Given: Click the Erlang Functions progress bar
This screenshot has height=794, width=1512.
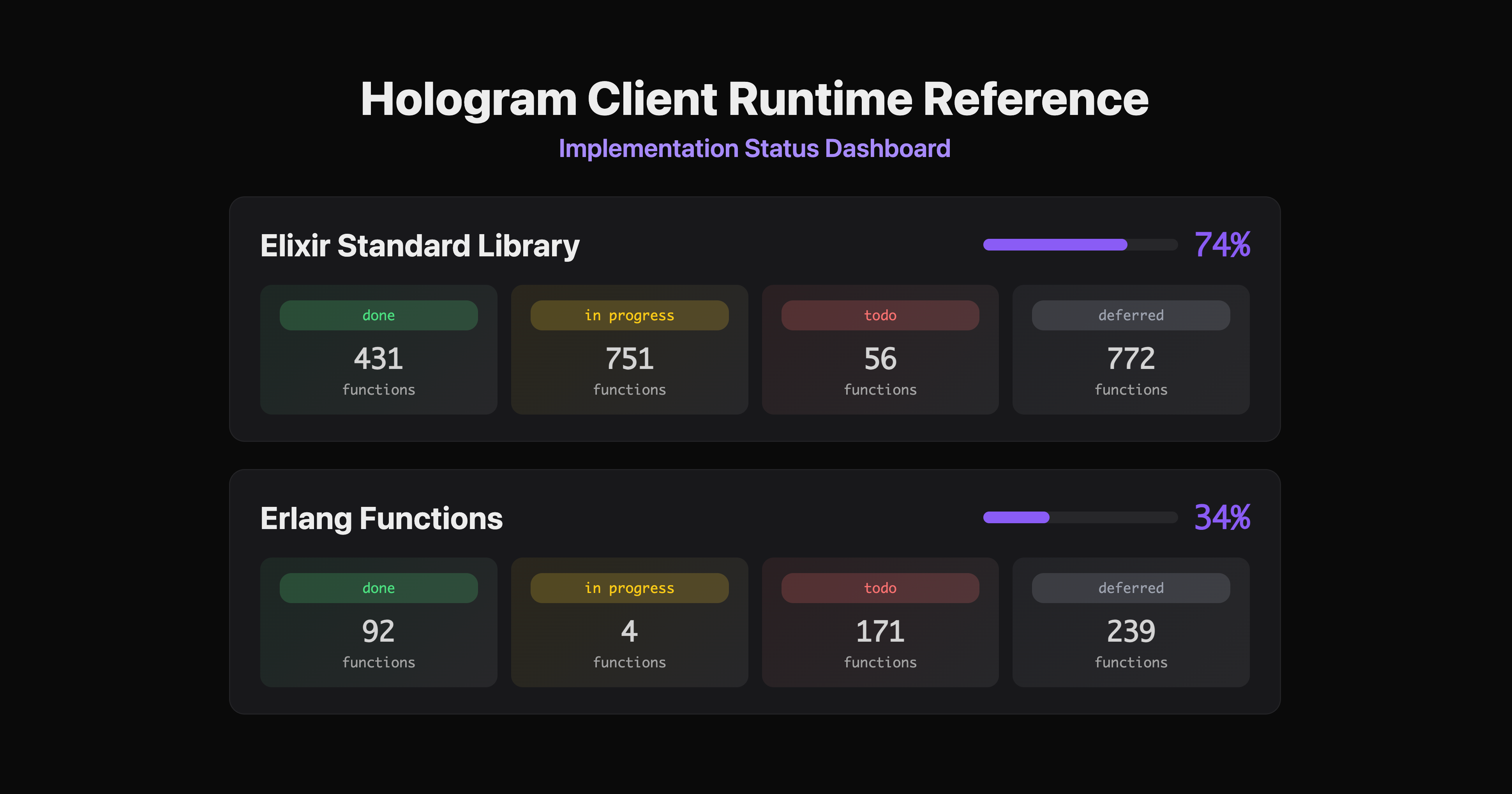Looking at the screenshot, I should click(x=1080, y=518).
